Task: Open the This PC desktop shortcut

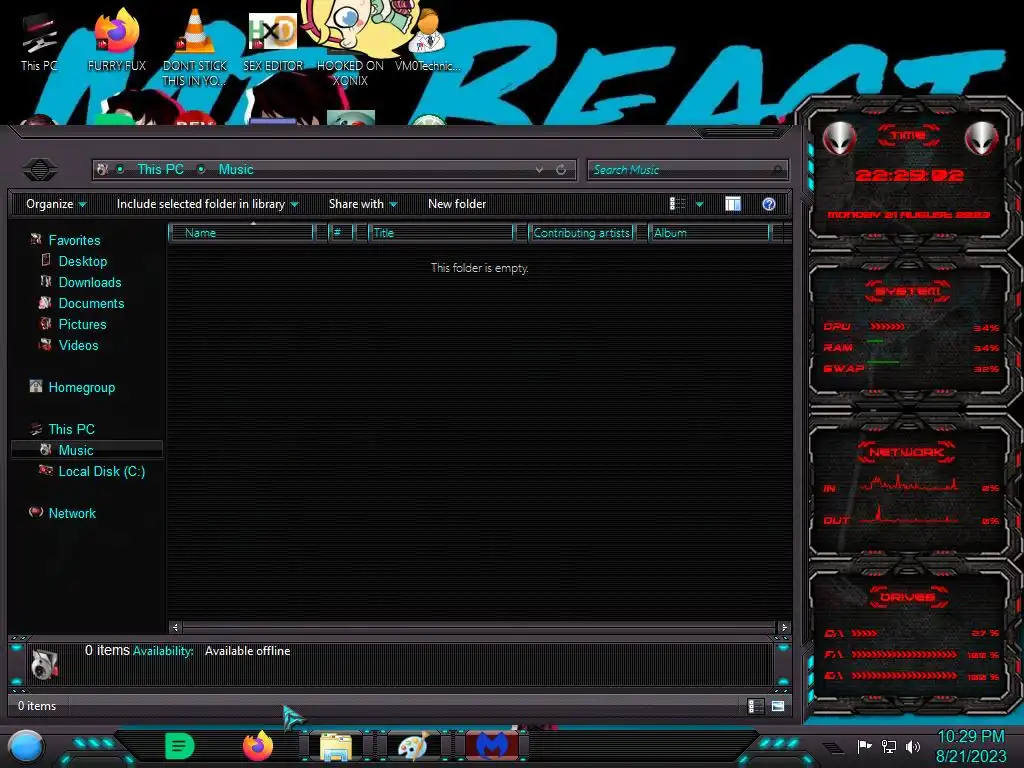Action: click(x=39, y=42)
